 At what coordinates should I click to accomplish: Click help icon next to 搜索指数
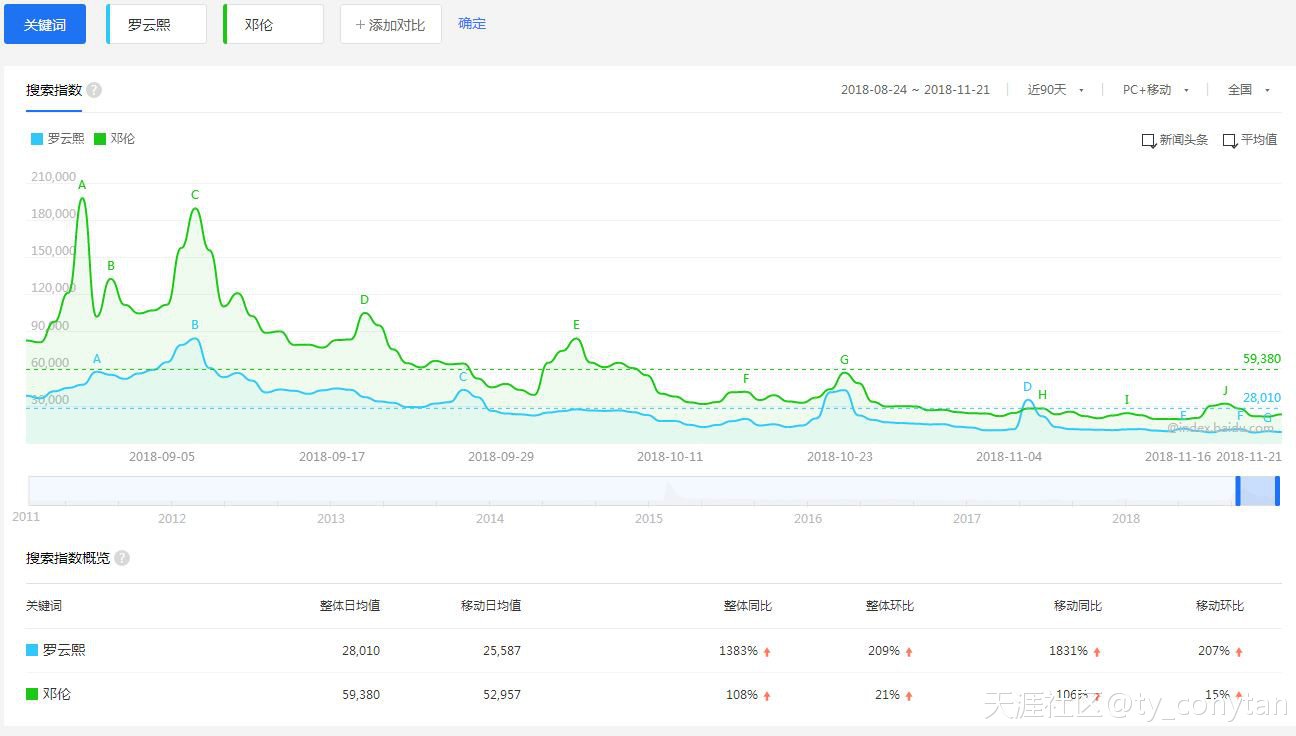click(94, 90)
